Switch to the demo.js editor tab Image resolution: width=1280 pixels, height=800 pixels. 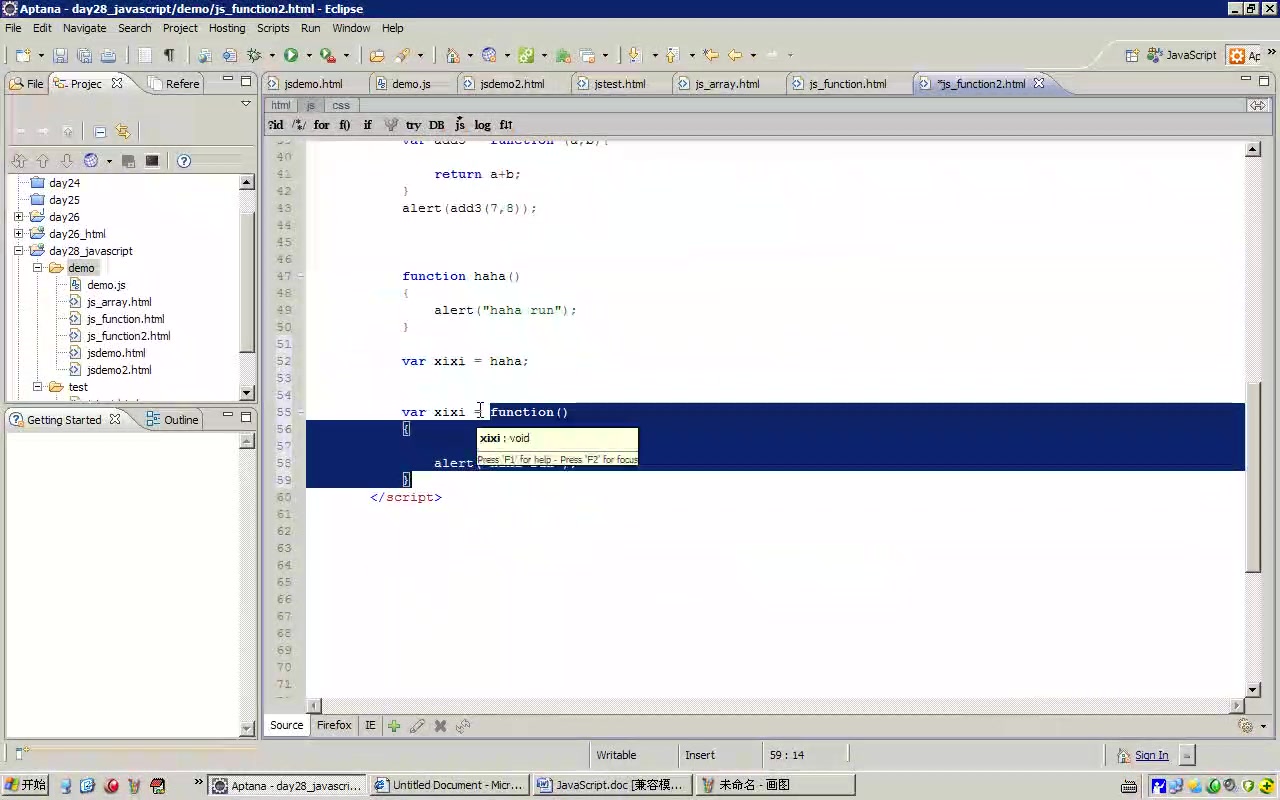coord(411,84)
